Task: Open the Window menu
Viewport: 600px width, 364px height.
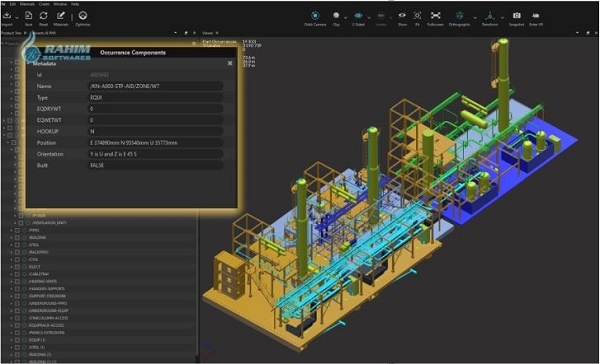Action: click(60, 4)
